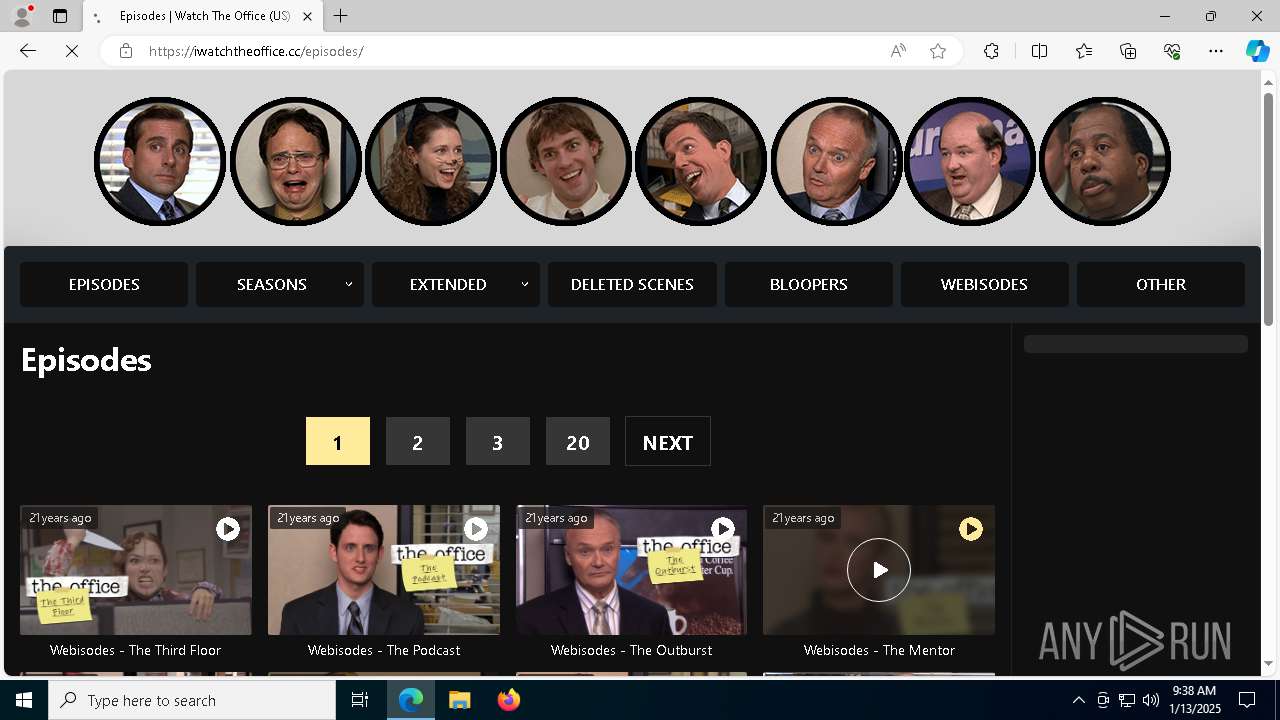1280x720 pixels.
Task: Go to pagination page 3
Action: pos(498,441)
